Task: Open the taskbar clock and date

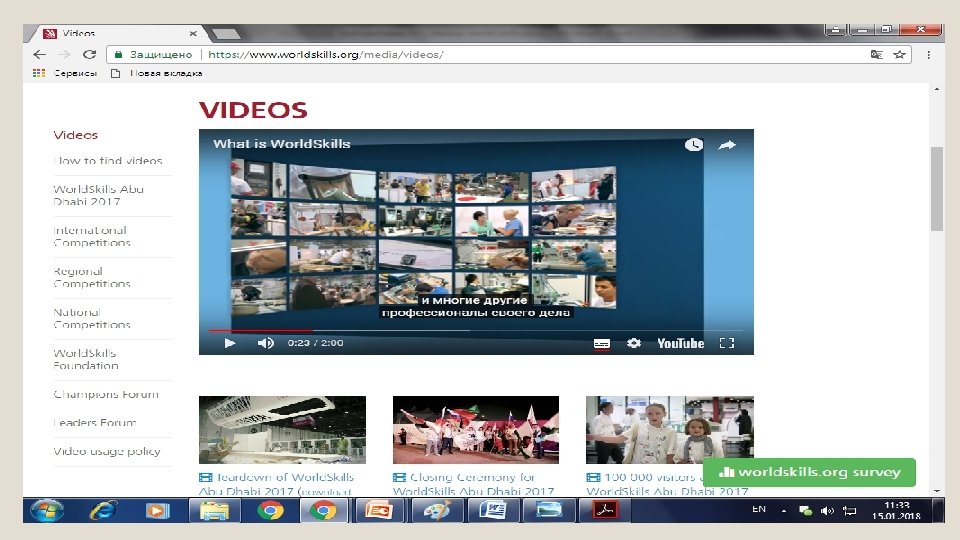Action: pos(896,511)
